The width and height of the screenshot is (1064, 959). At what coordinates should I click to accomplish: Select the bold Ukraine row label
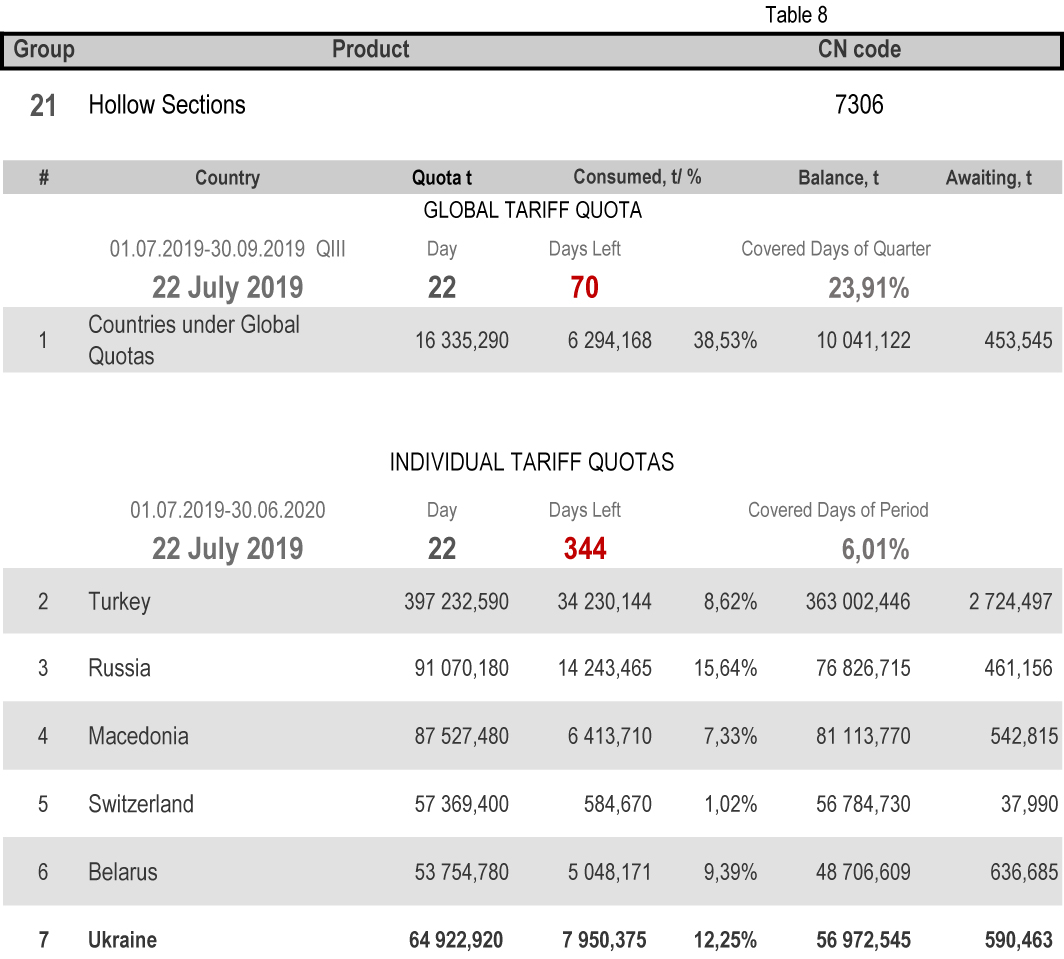pos(122,940)
